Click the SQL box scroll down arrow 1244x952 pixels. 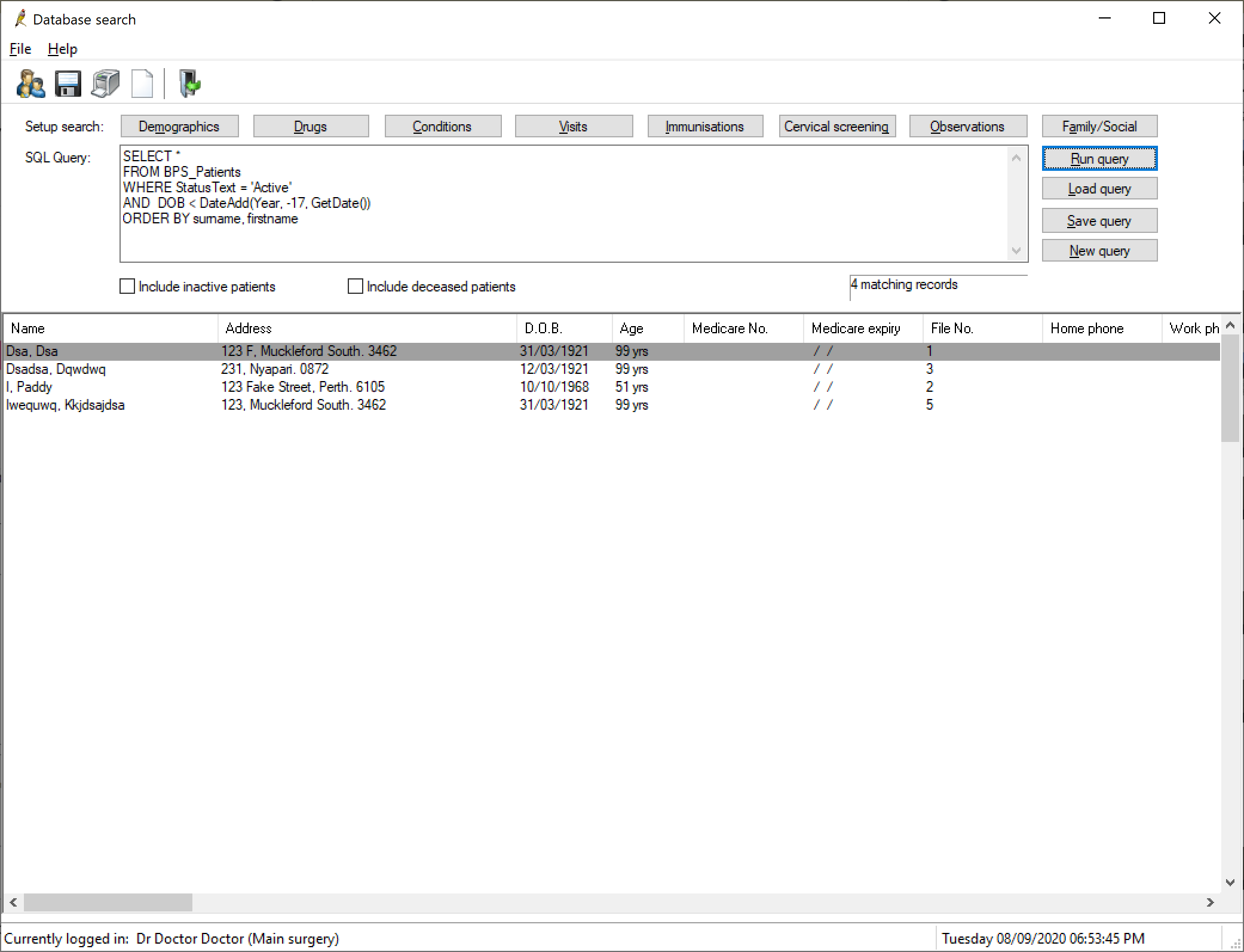[1016, 250]
